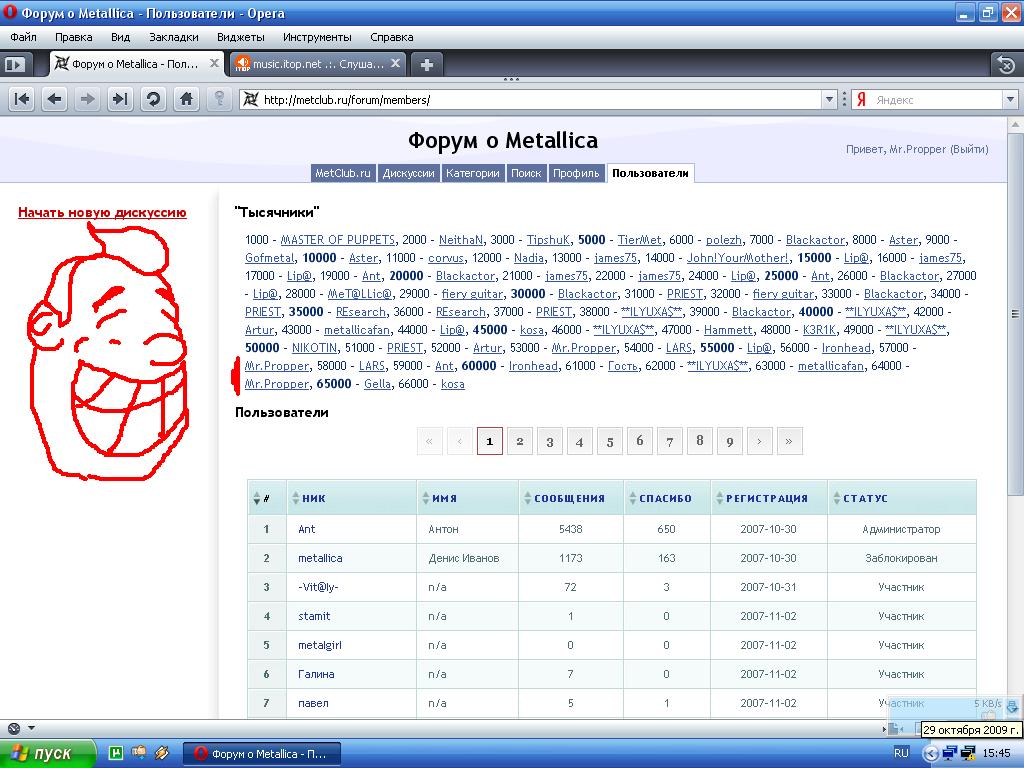Click the Rewind navigation button
This screenshot has height=768, width=1024.
(22, 99)
